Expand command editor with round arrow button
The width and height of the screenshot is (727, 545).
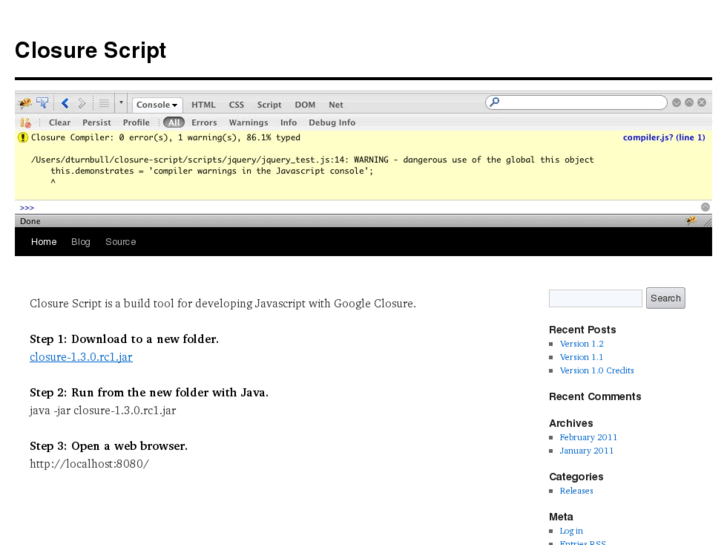pos(705,207)
